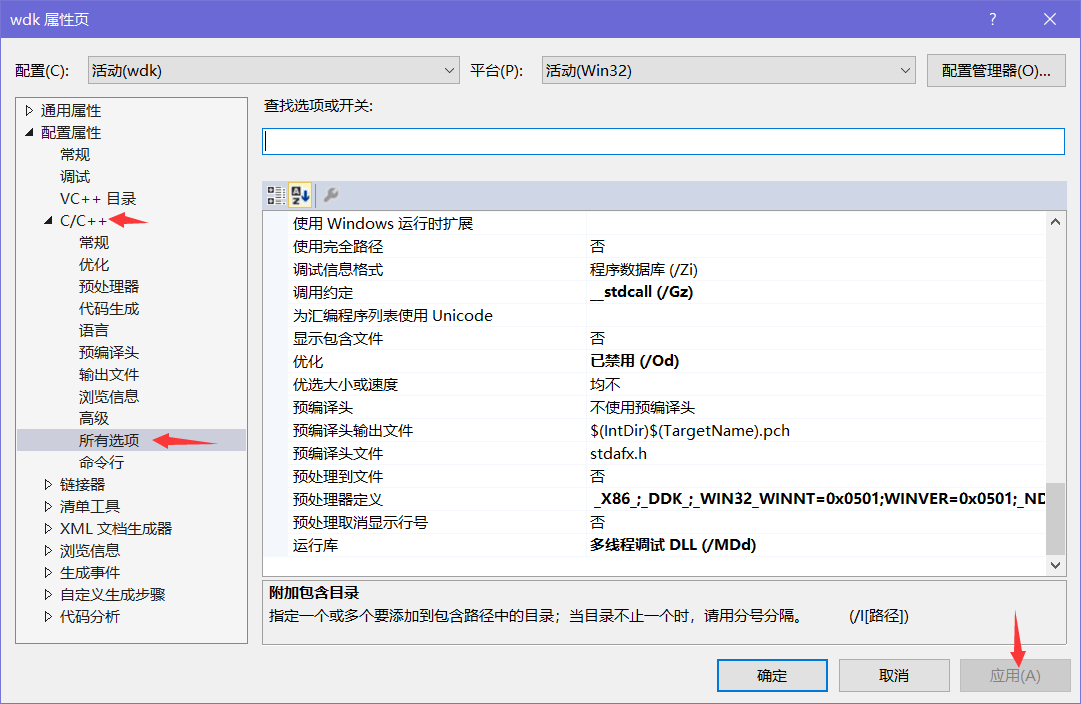Expand the XML 文档生成器 node
1081x704 pixels.
coord(48,529)
